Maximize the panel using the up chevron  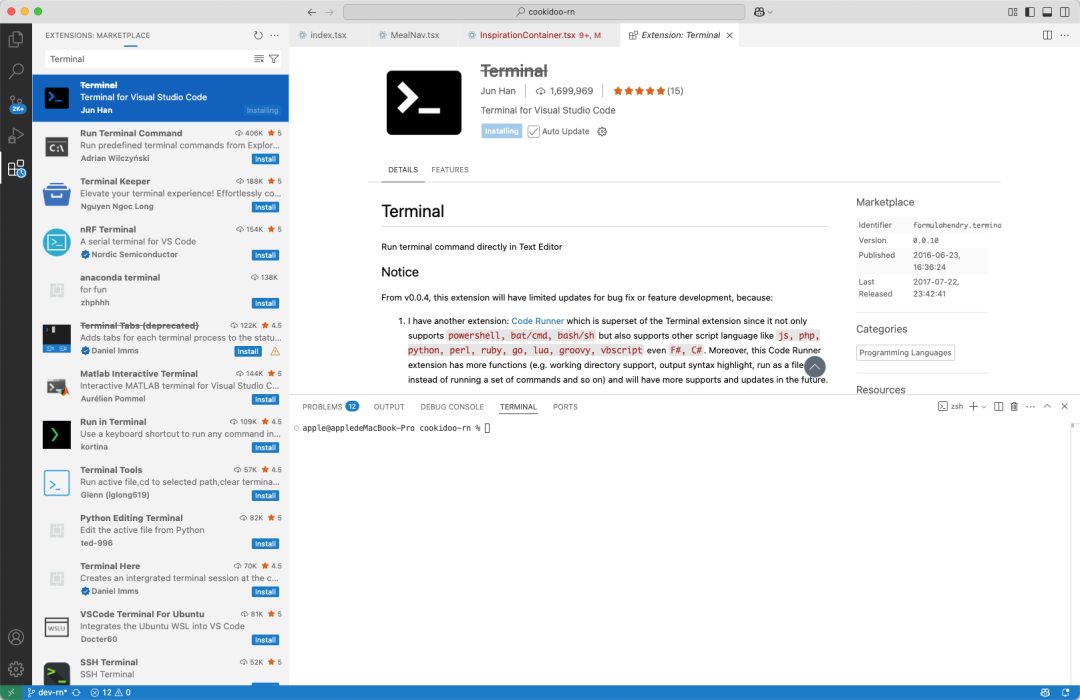1047,407
